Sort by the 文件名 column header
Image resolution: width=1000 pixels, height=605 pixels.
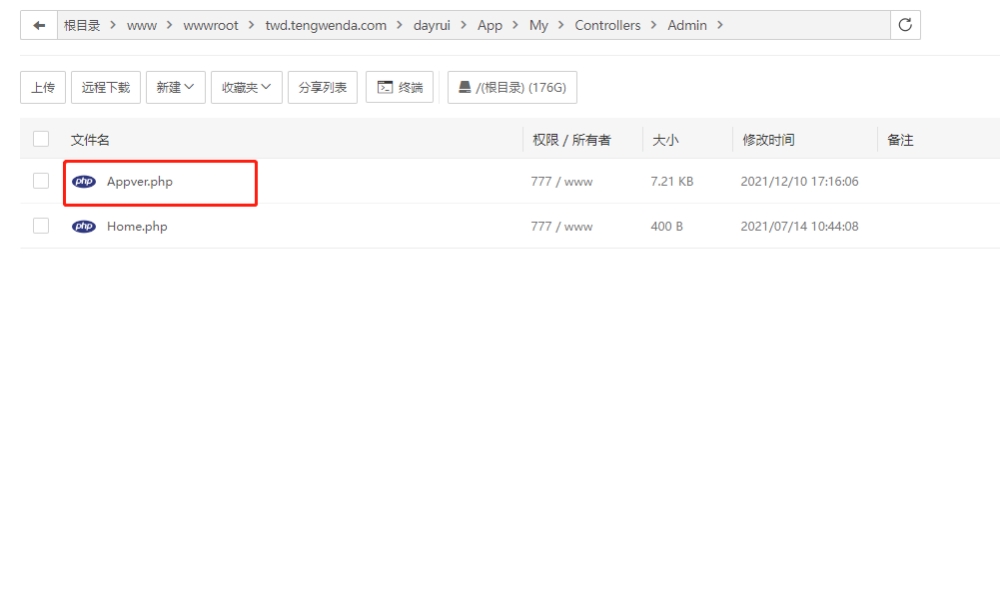(x=90, y=140)
